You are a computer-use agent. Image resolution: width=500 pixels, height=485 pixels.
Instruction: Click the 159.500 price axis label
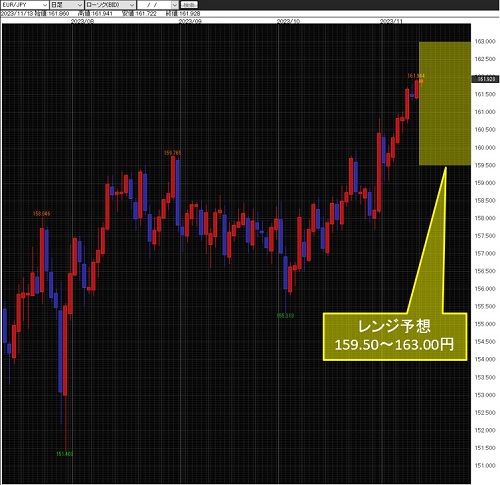pyautogui.click(x=485, y=165)
